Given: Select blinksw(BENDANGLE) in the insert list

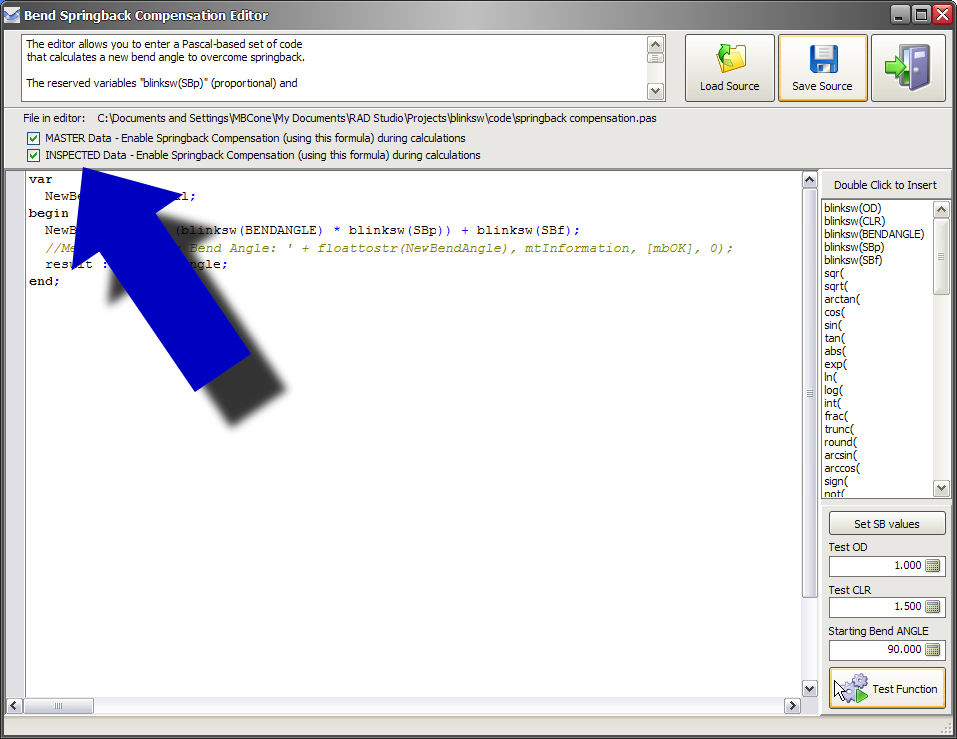Looking at the screenshot, I should (x=873, y=234).
